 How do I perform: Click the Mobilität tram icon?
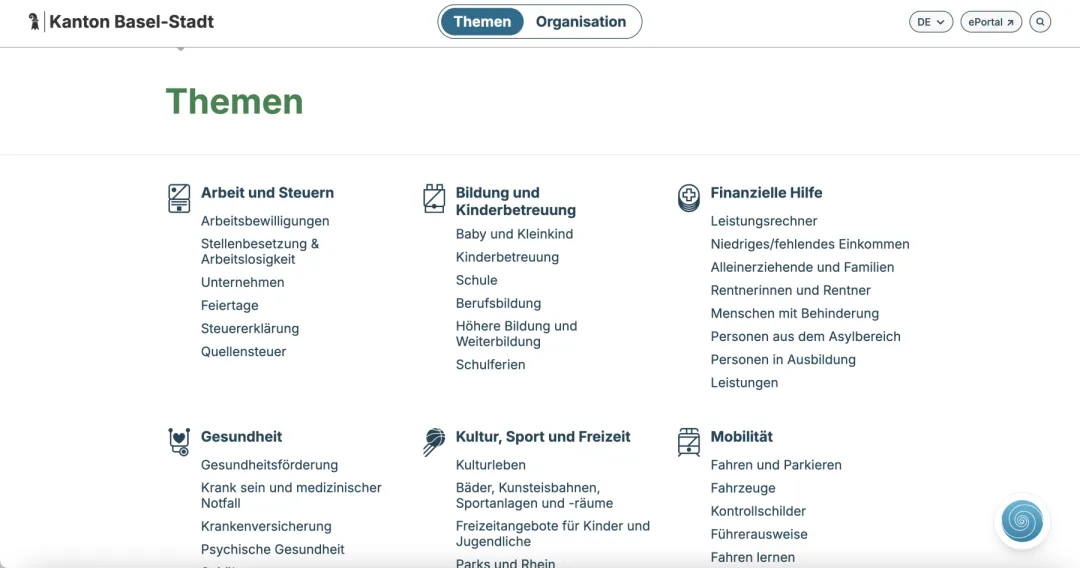[x=689, y=441]
